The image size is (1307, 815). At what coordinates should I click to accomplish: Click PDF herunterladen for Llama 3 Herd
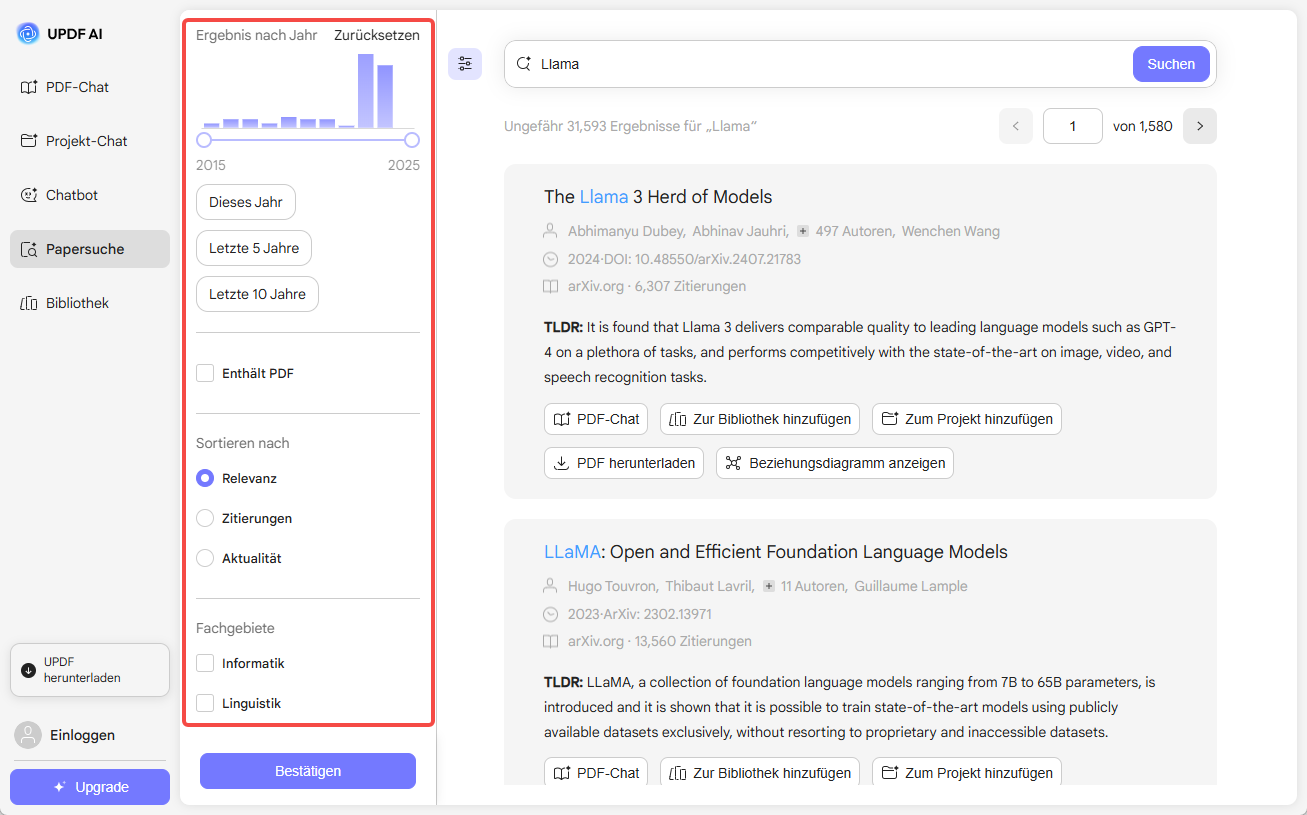(x=624, y=463)
